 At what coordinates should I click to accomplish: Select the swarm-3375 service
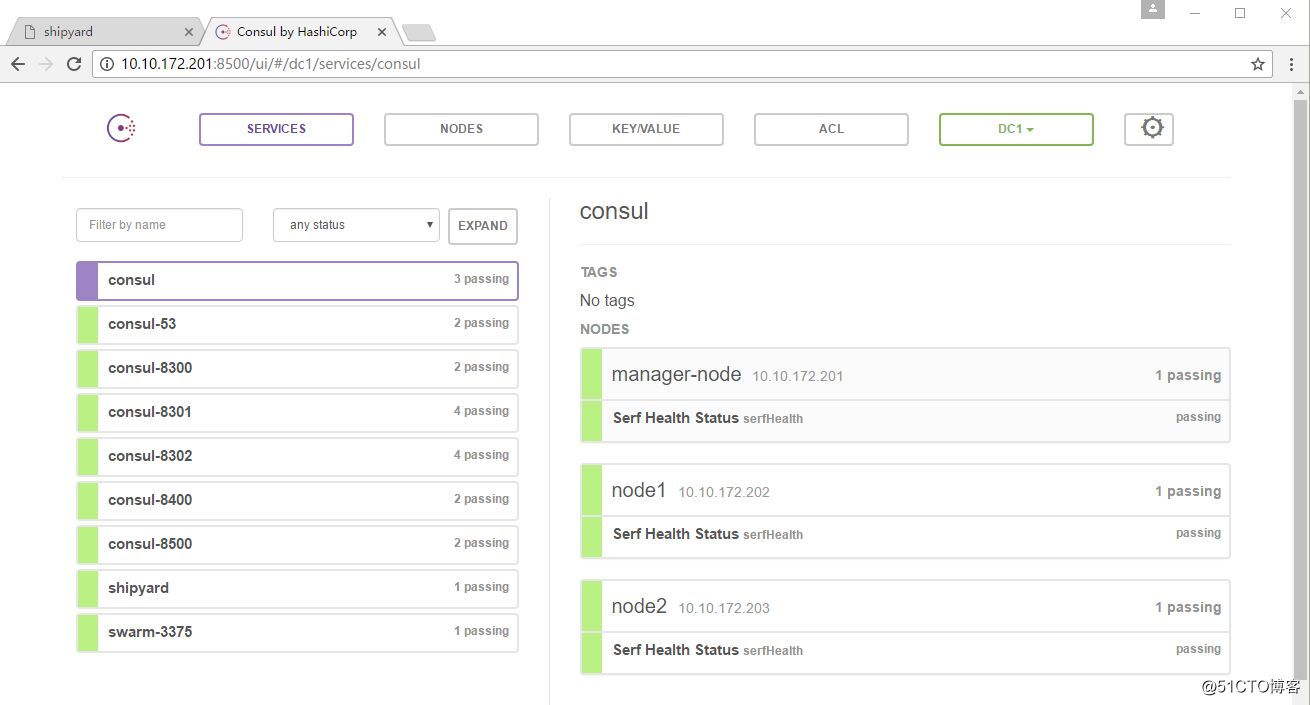[x=297, y=632]
